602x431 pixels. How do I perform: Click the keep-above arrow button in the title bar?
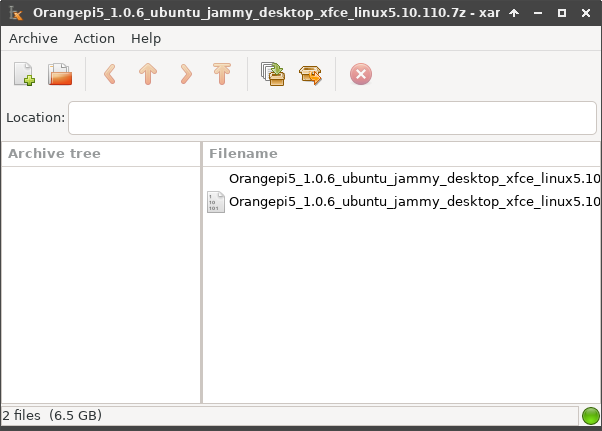[514, 13]
